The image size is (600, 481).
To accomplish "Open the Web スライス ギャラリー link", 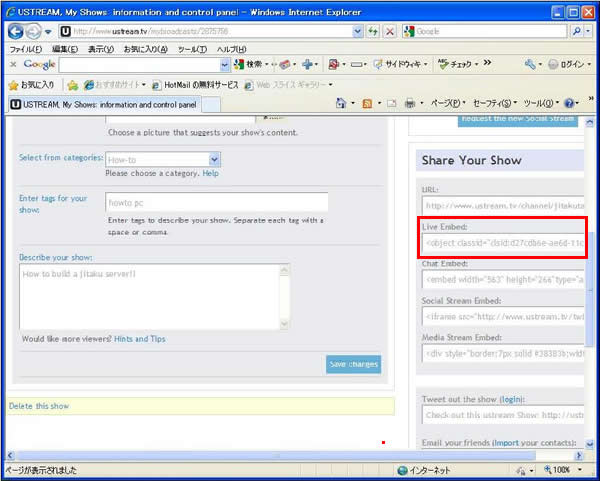I will [x=287, y=85].
